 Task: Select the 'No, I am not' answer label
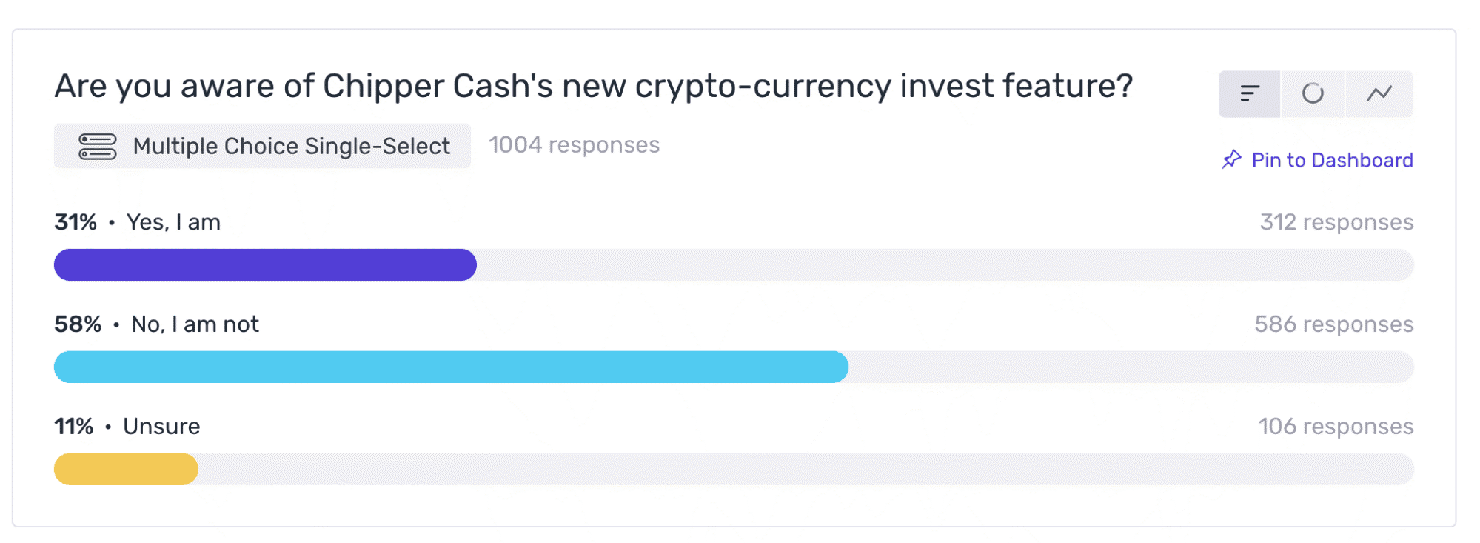[195, 324]
